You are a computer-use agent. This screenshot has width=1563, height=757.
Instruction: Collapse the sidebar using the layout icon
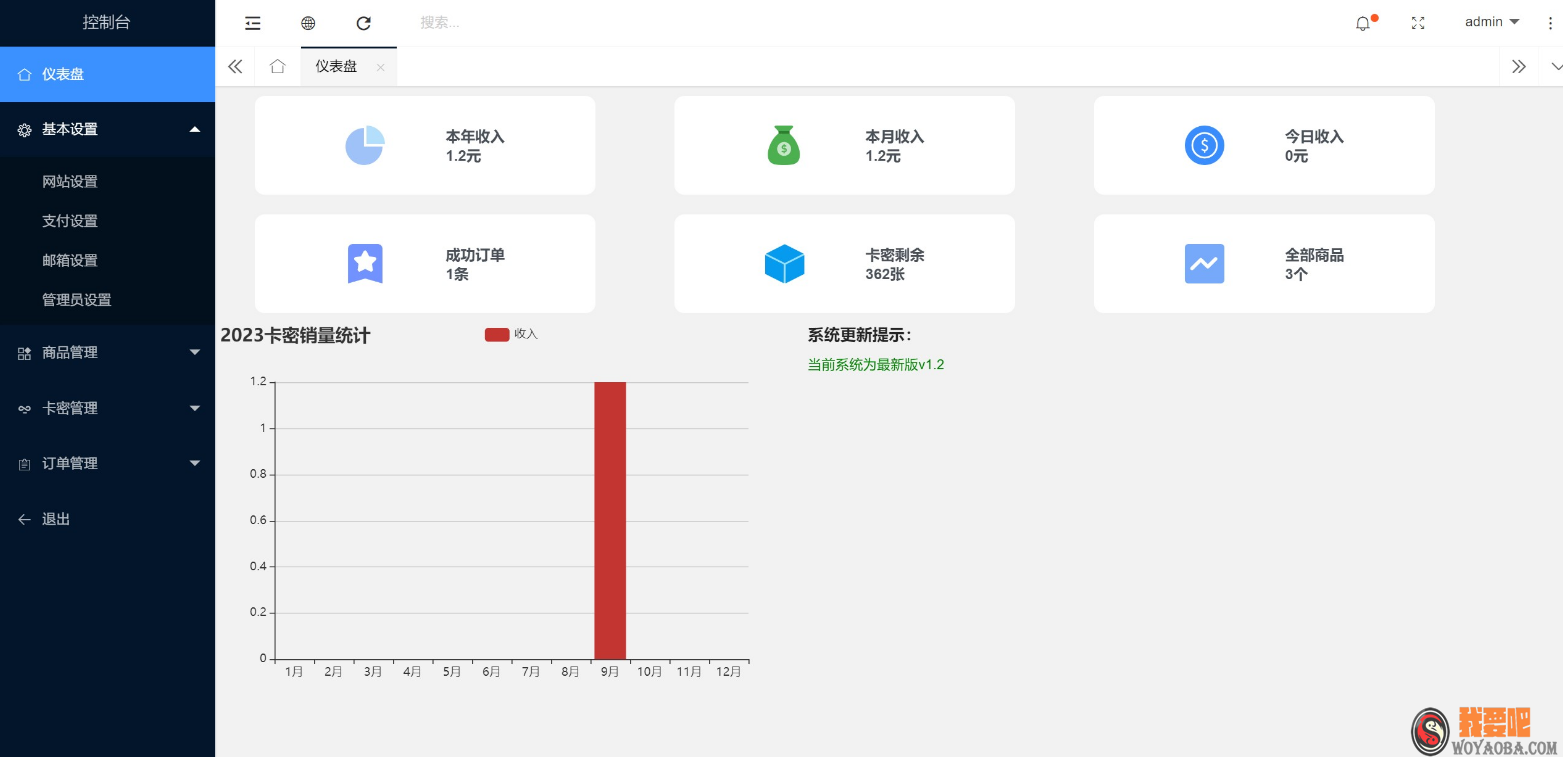coord(252,22)
